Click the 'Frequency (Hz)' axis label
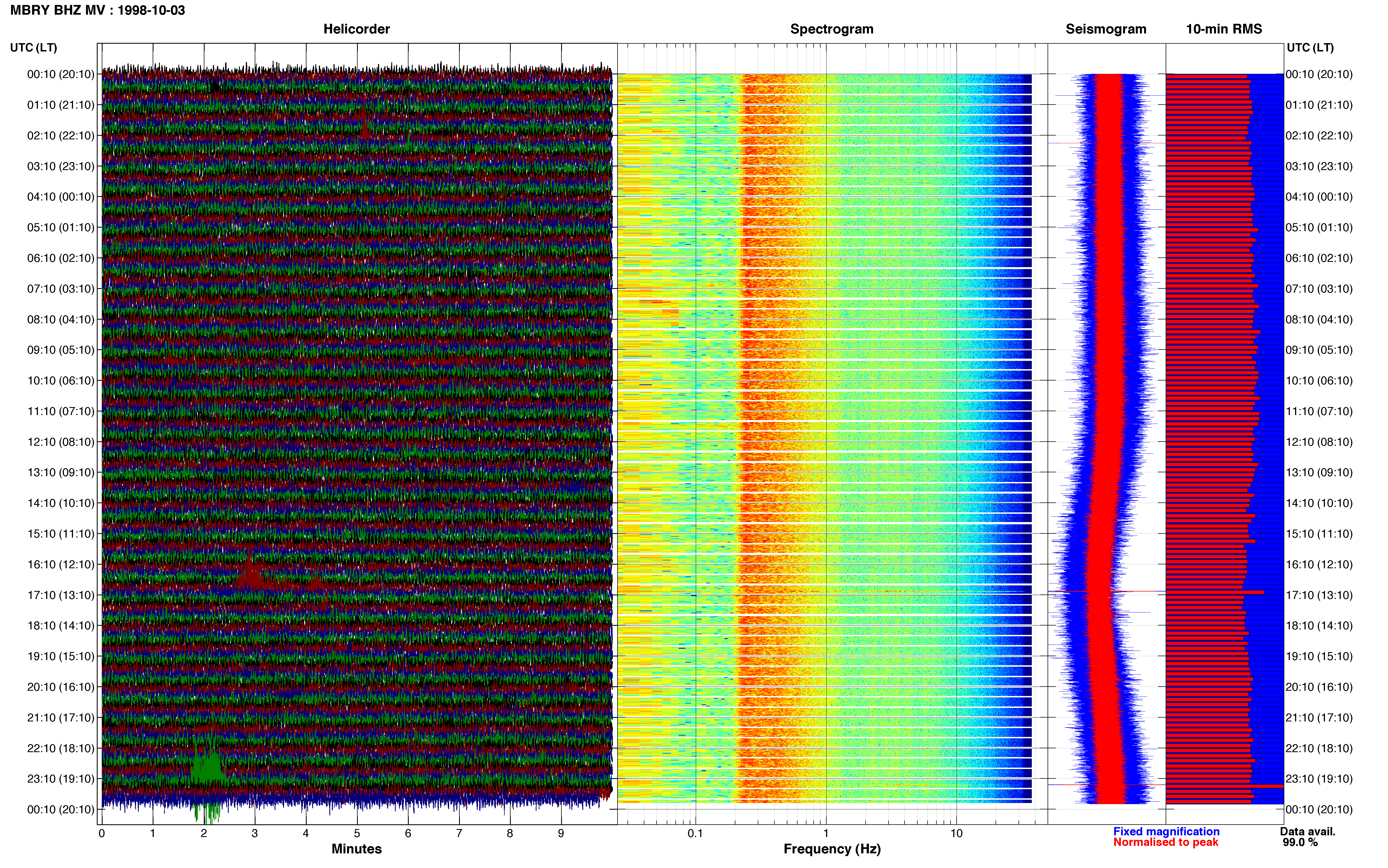1388x868 pixels. point(832,849)
